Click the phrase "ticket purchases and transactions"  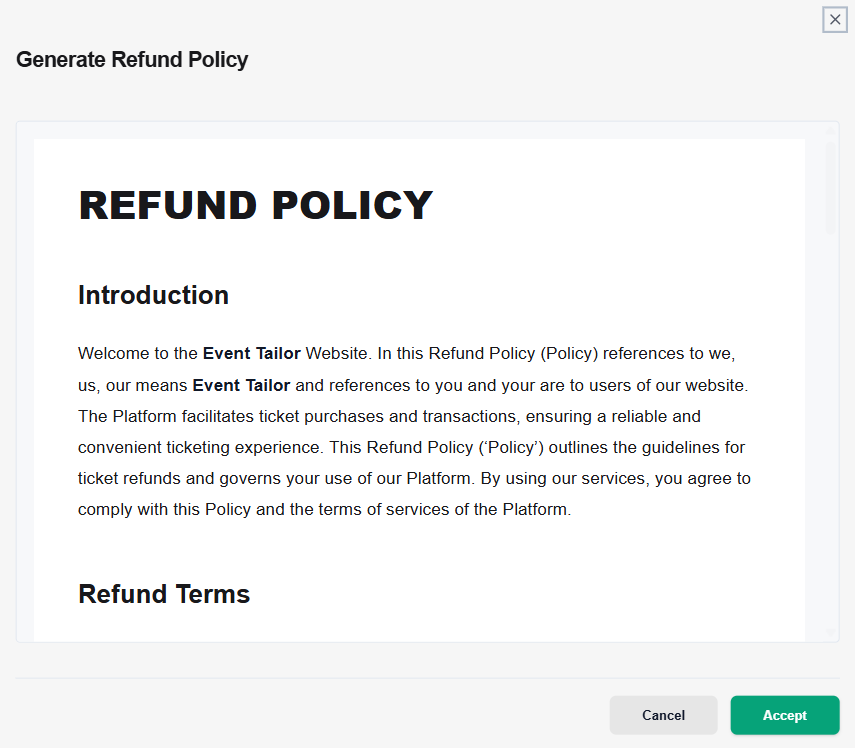click(x=387, y=417)
